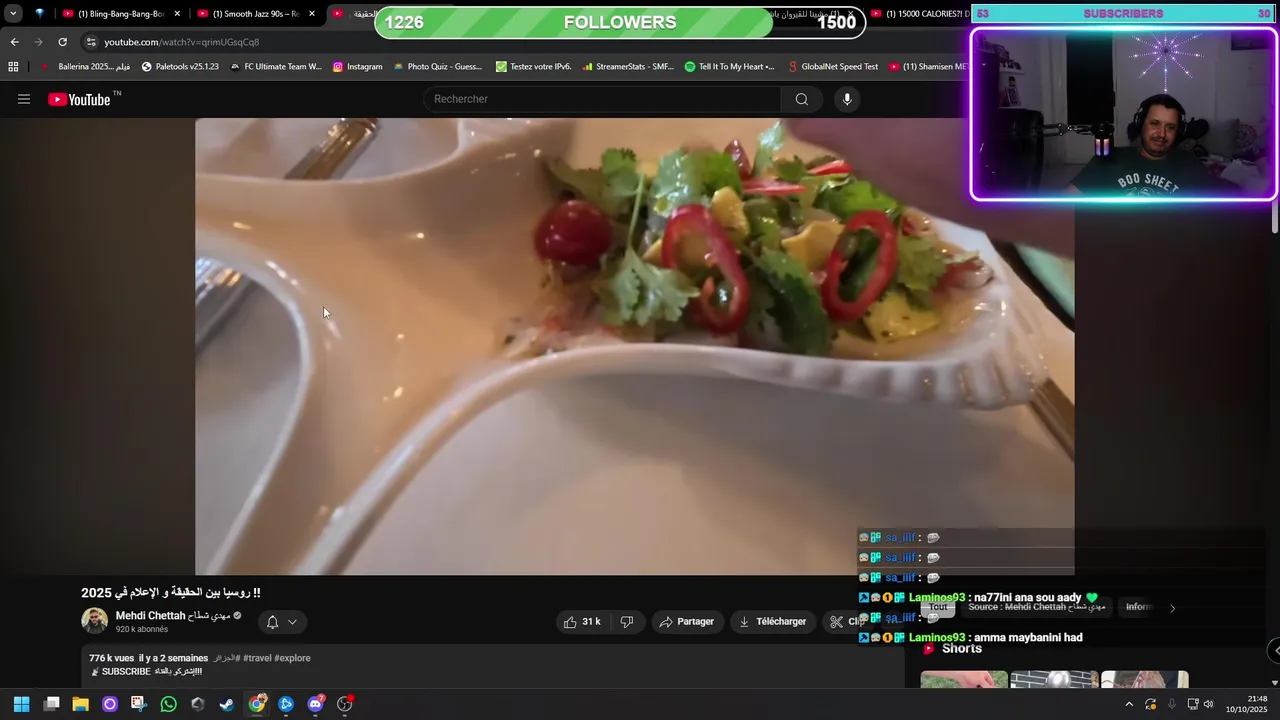Screen dimensions: 1280x720
Task: Show more filter chips with right arrow
Action: click(1172, 607)
